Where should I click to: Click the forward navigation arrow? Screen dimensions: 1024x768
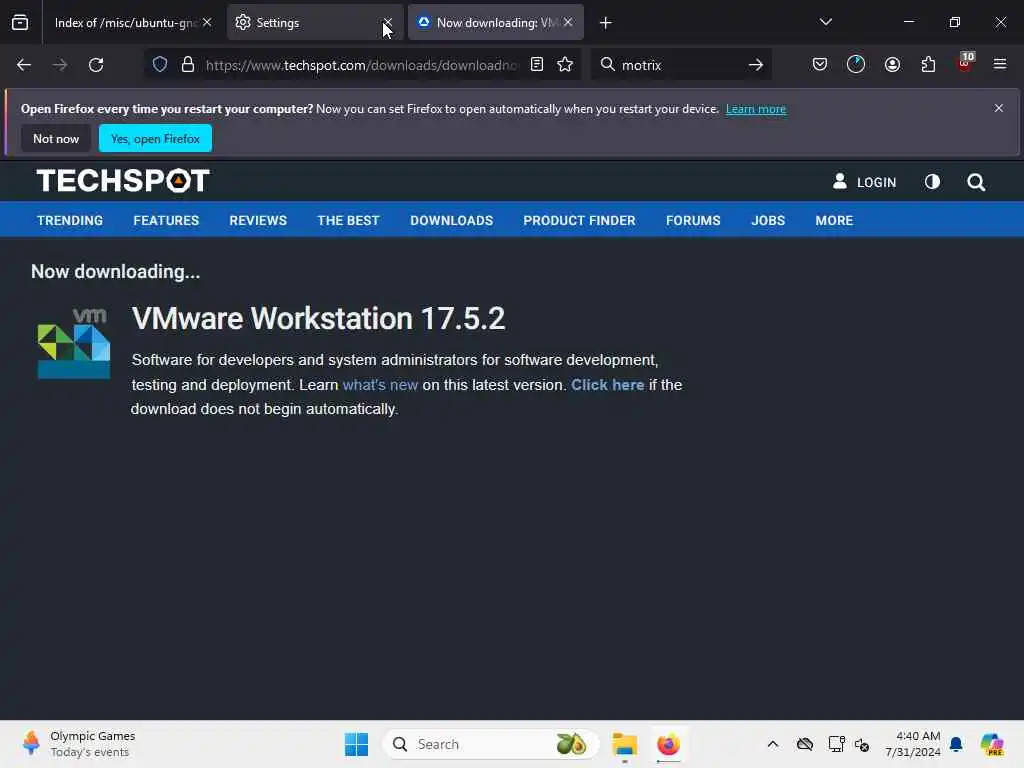pyautogui.click(x=60, y=65)
